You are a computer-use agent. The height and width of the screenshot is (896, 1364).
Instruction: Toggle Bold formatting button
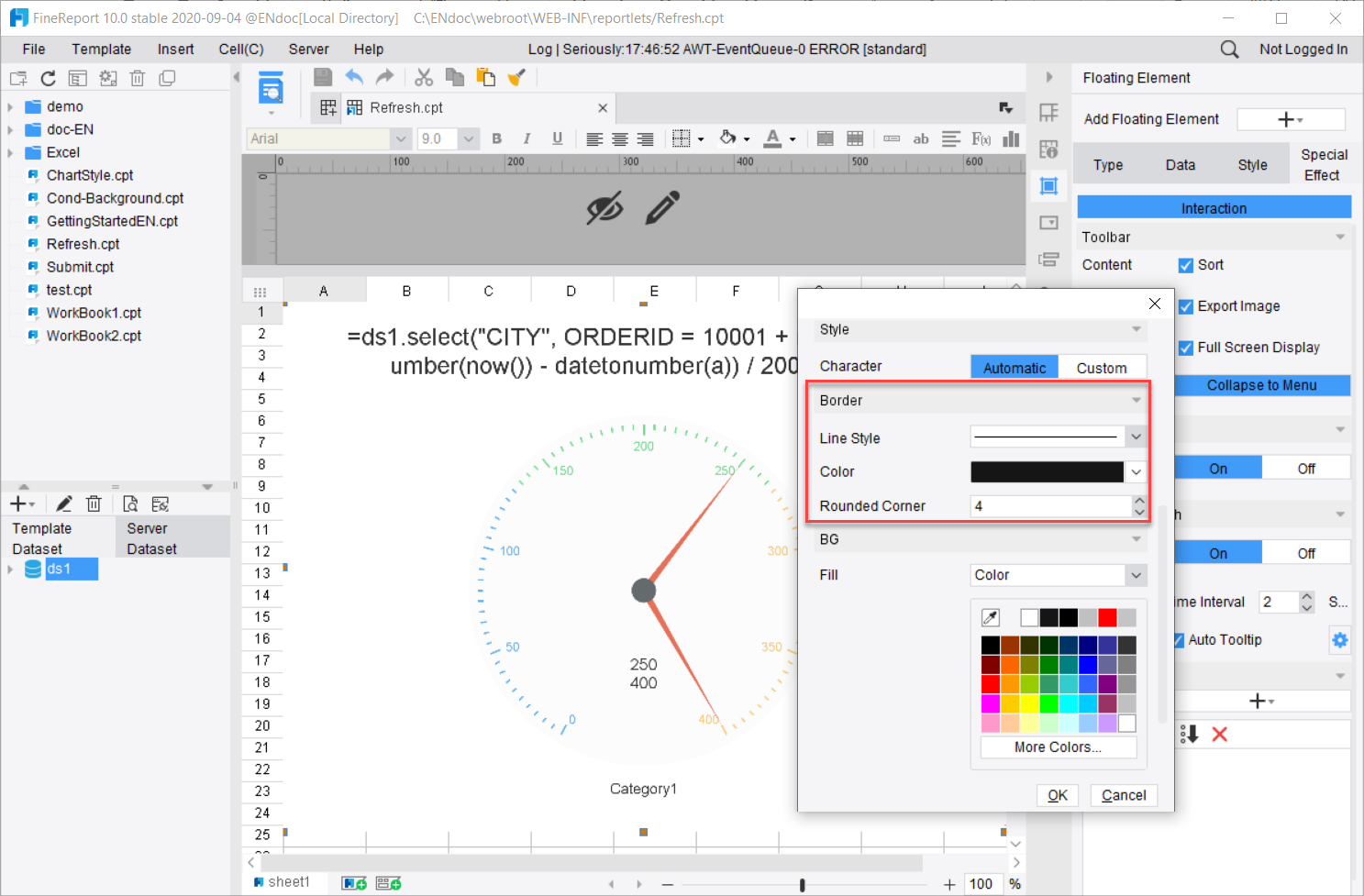click(497, 138)
